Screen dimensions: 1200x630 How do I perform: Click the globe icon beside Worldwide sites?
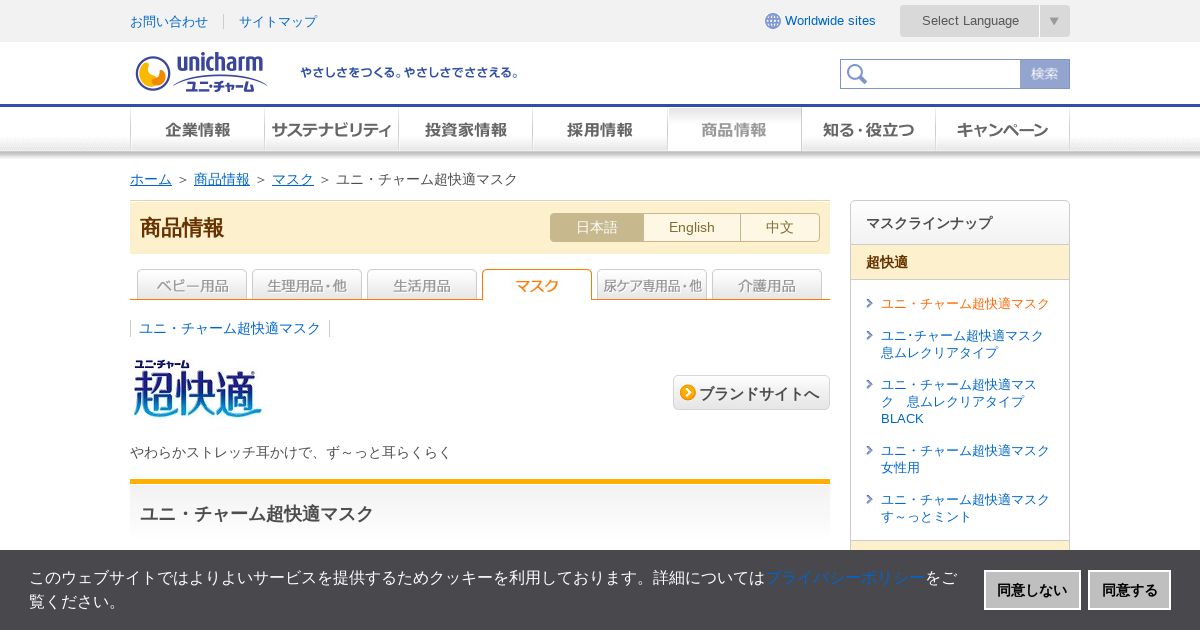click(x=773, y=21)
